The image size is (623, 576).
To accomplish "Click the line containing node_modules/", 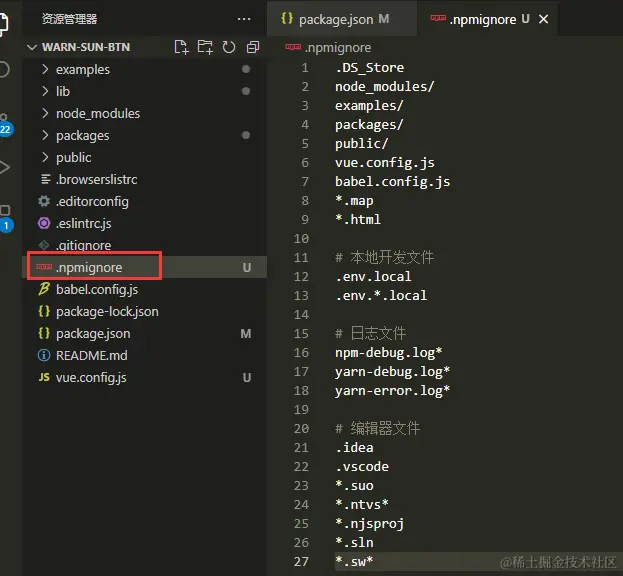I will coord(385,87).
